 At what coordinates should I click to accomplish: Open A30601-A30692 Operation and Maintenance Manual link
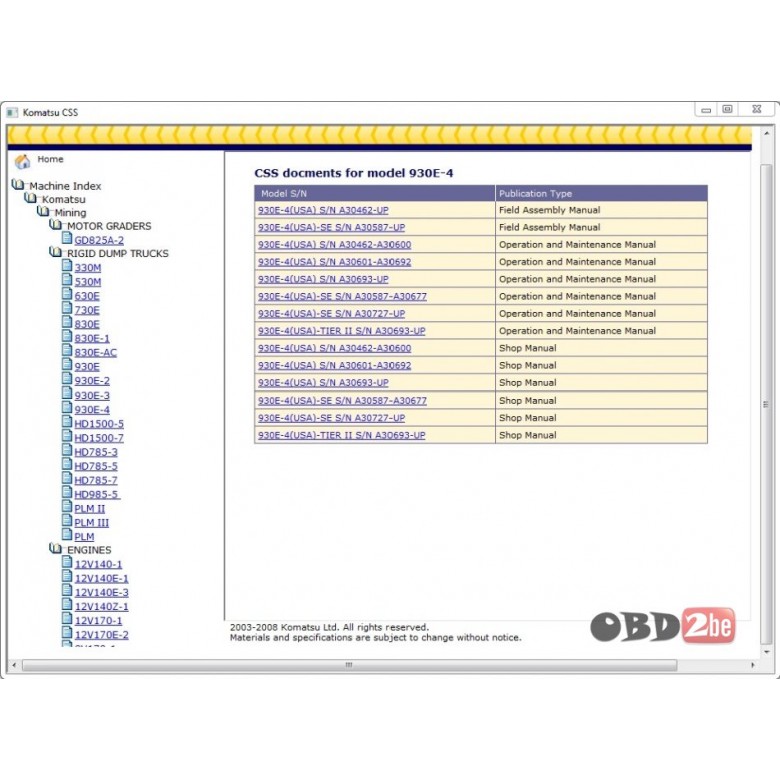[334, 262]
